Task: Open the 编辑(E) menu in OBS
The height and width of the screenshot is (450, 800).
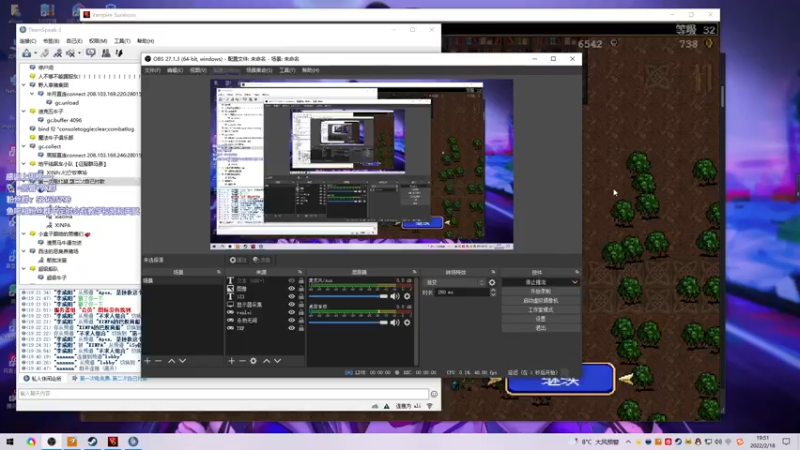Action: click(174, 70)
